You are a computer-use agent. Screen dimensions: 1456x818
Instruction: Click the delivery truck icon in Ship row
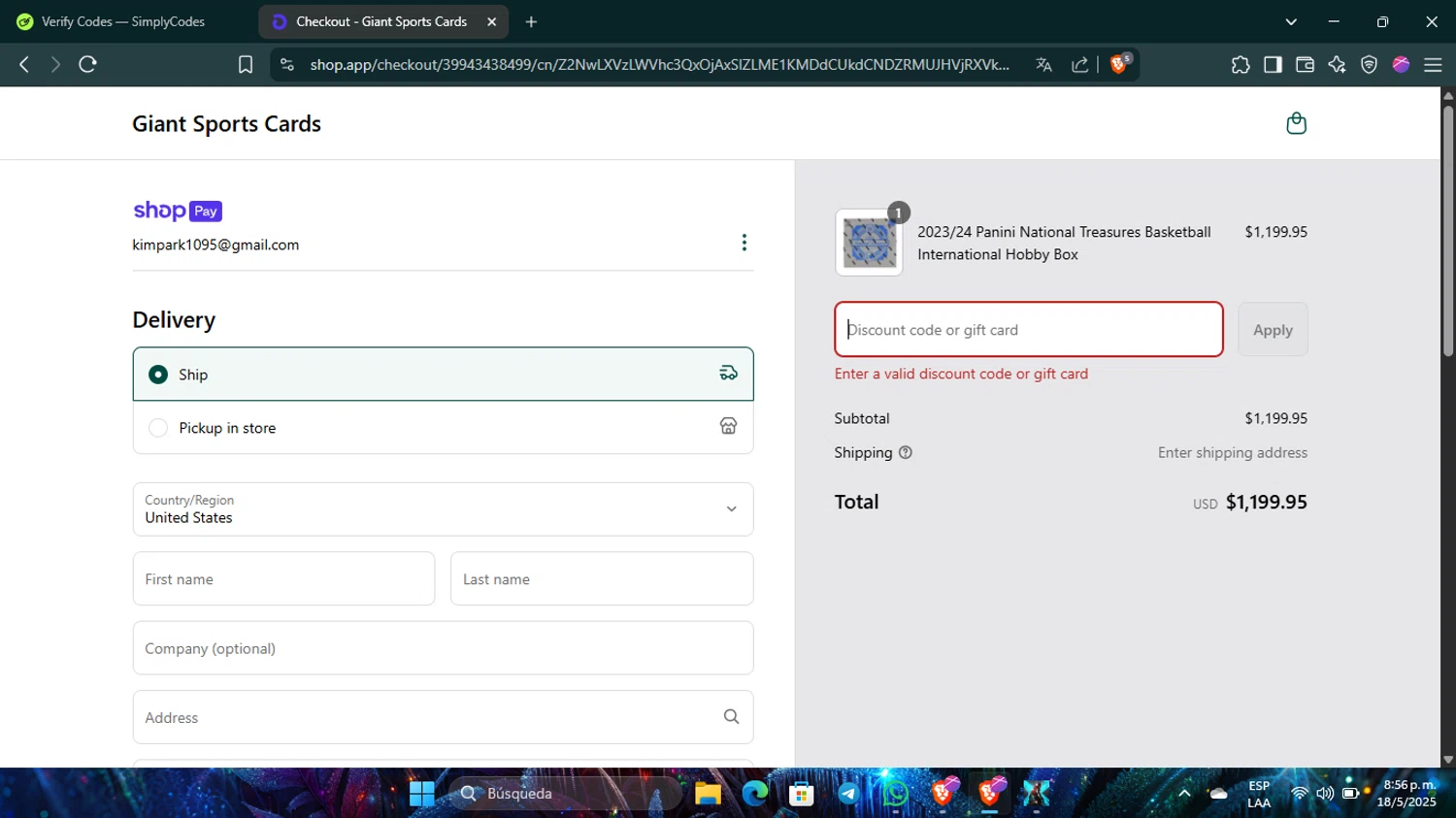(x=728, y=374)
